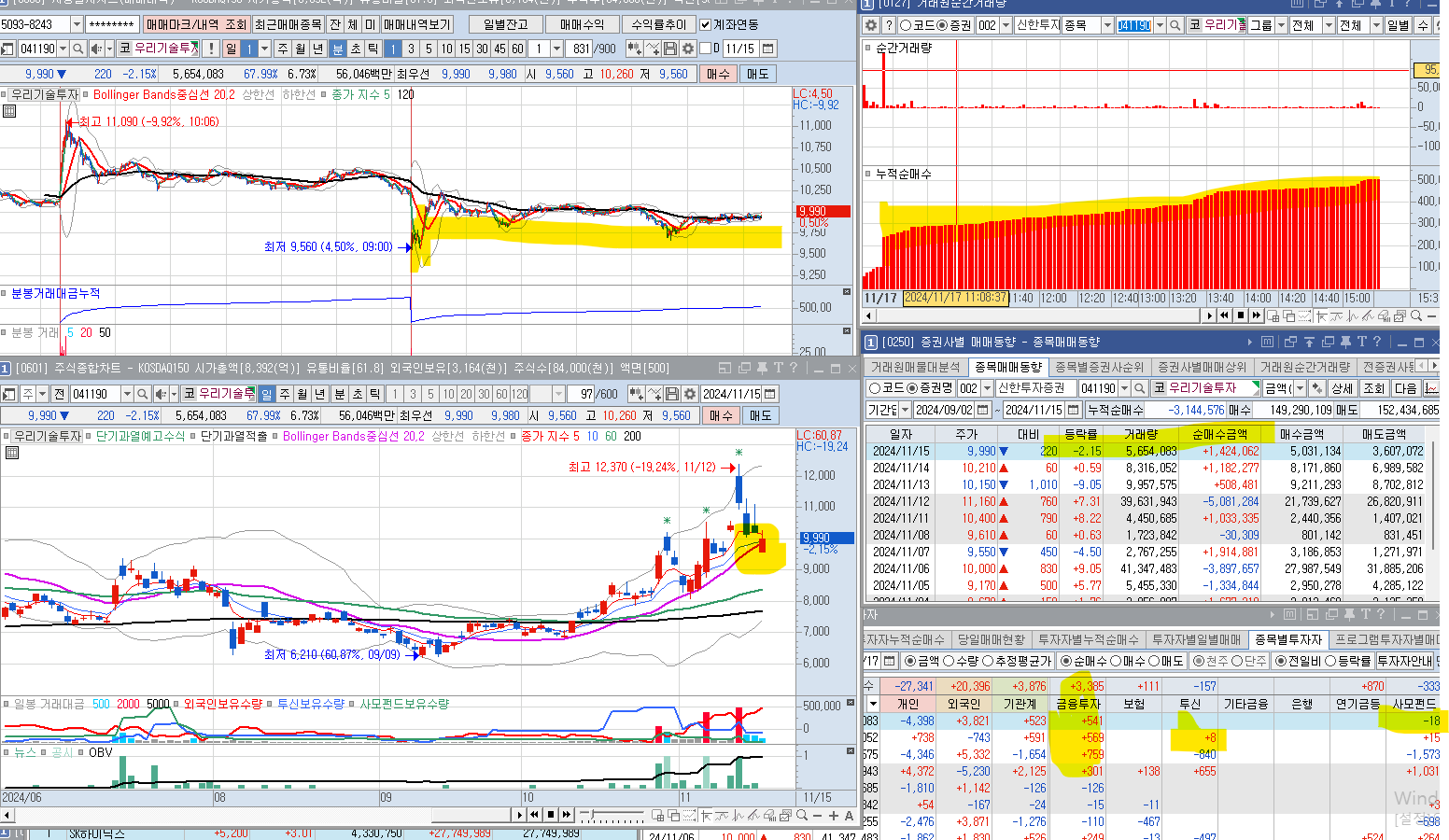Open calendar icon next to 2024/11/15 in 주식종합차트

click(x=769, y=394)
